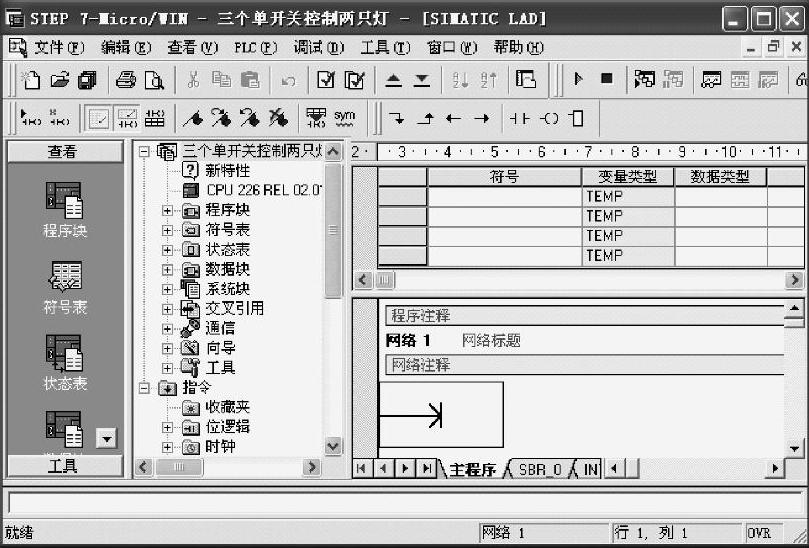
Task: Click the Upload triangle icon
Action: click(393, 80)
